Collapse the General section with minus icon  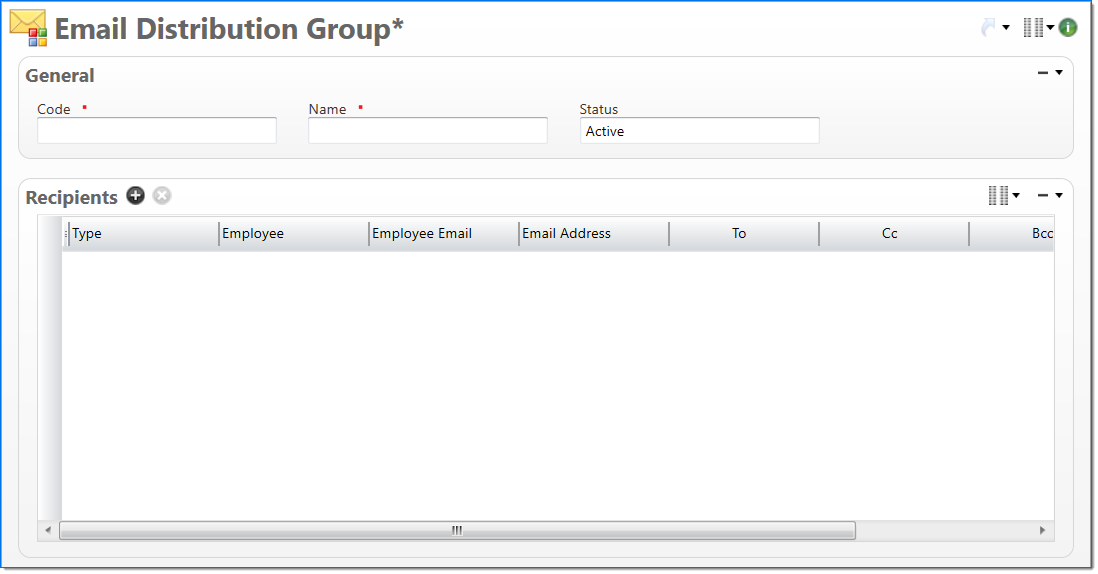[x=1043, y=73]
